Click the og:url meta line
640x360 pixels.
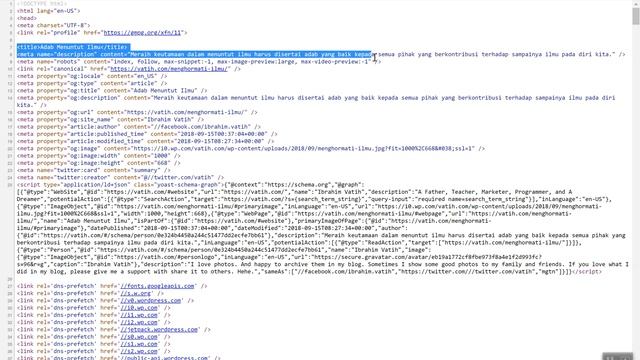[x=137, y=112]
